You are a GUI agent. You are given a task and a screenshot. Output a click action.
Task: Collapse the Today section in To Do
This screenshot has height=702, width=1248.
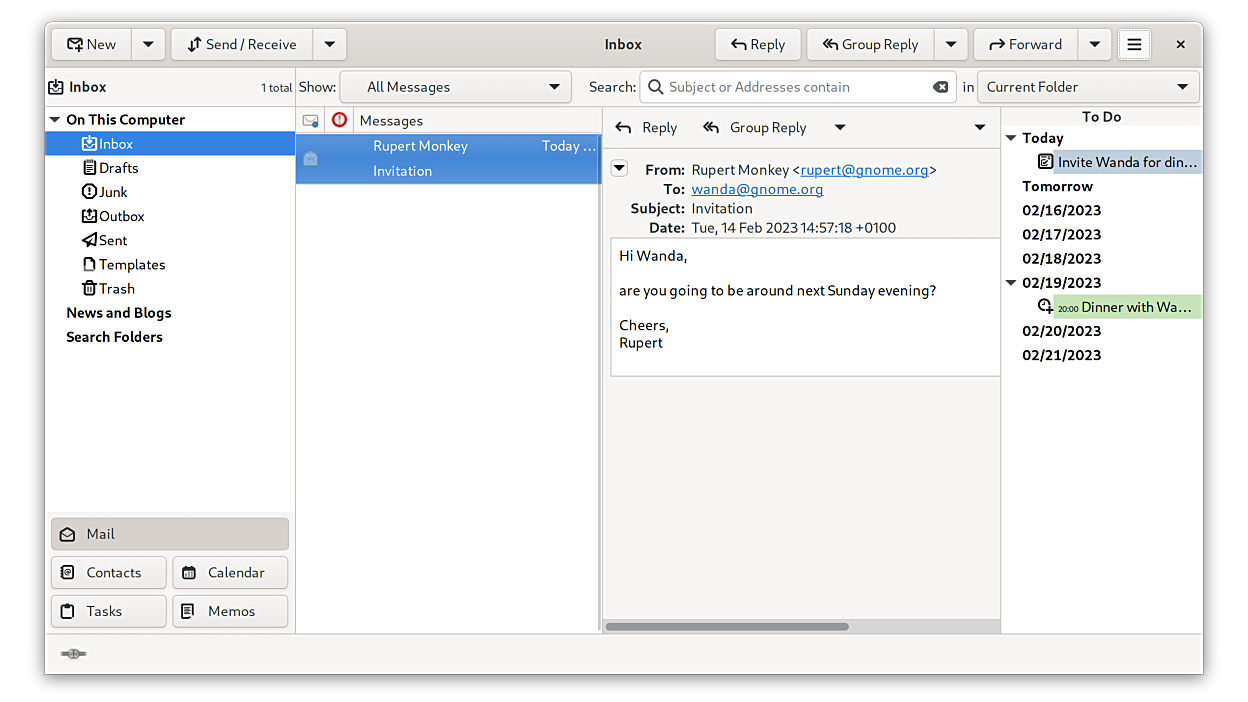[1011, 138]
